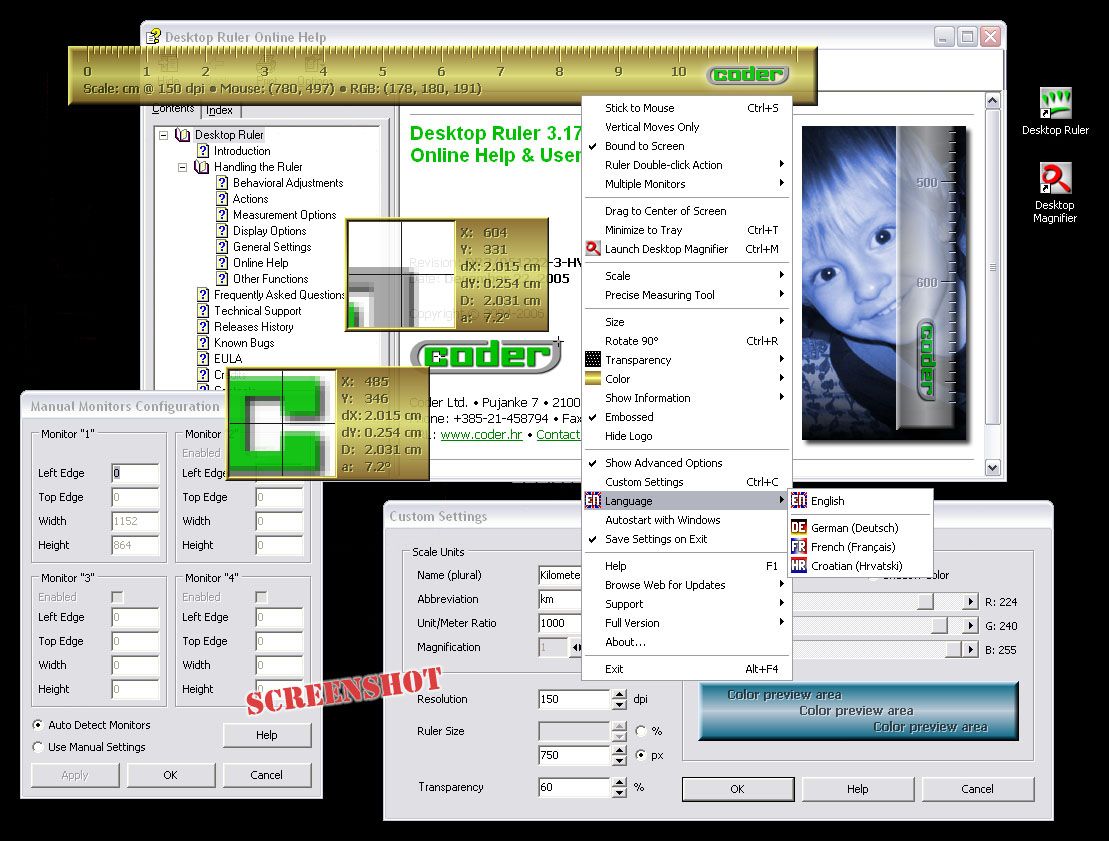Click the German (Deutsch) DE flag icon
Image resolution: width=1109 pixels, height=841 pixels.
point(799,527)
